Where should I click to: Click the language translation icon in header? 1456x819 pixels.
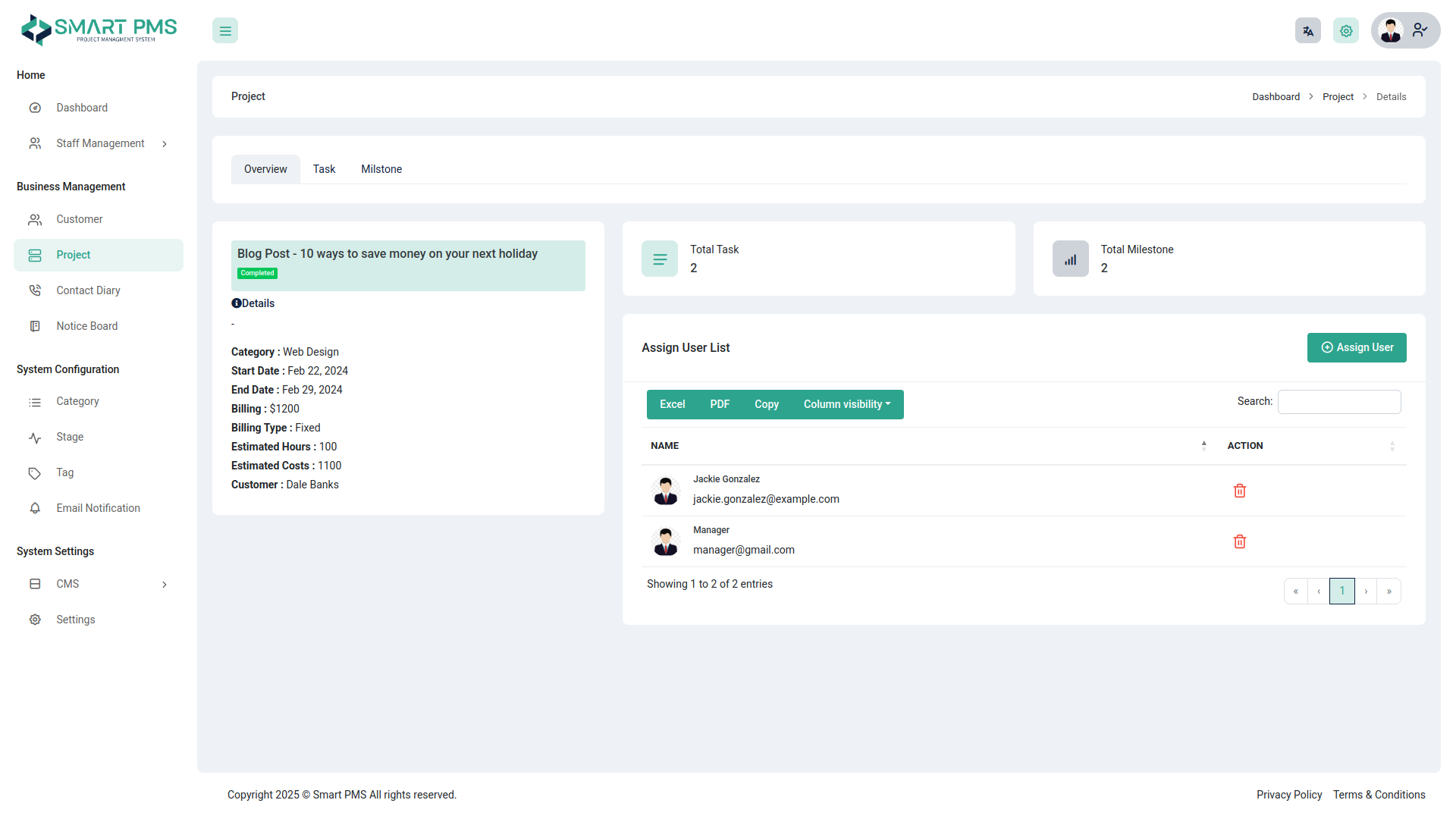pos(1307,30)
